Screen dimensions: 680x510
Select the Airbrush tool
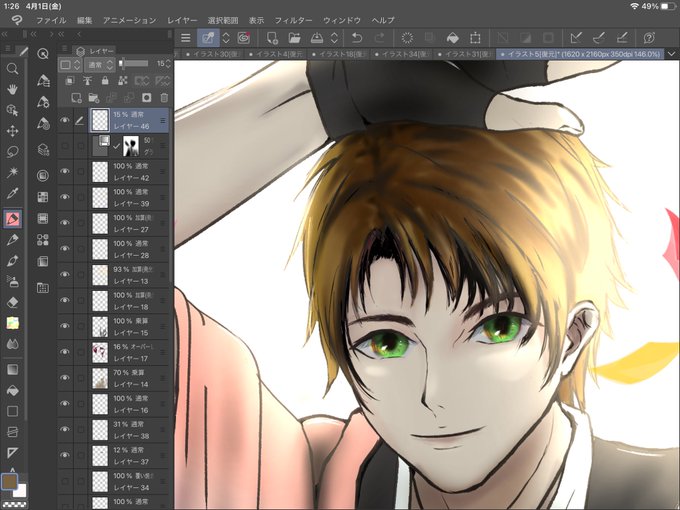(x=13, y=281)
